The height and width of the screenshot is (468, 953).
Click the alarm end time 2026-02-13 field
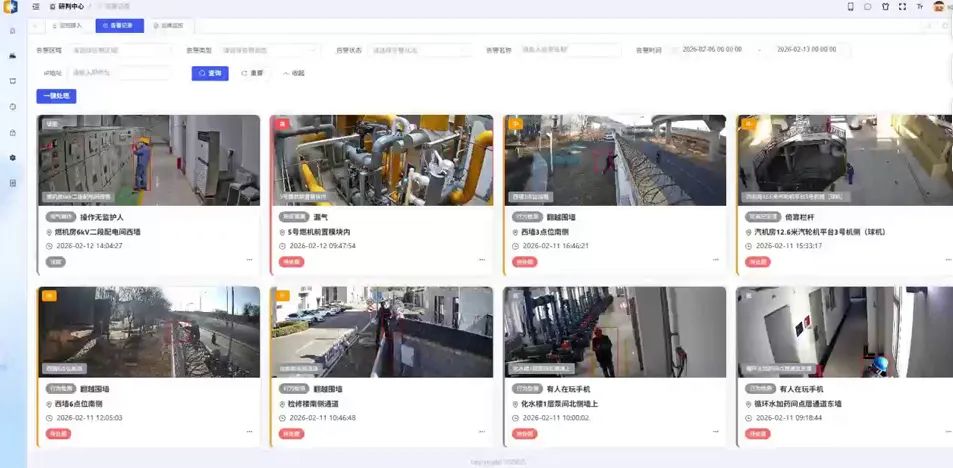pos(807,50)
